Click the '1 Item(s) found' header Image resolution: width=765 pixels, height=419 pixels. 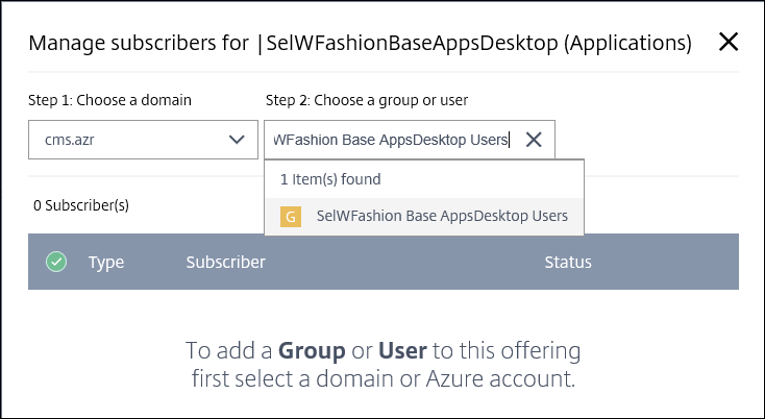(330, 180)
